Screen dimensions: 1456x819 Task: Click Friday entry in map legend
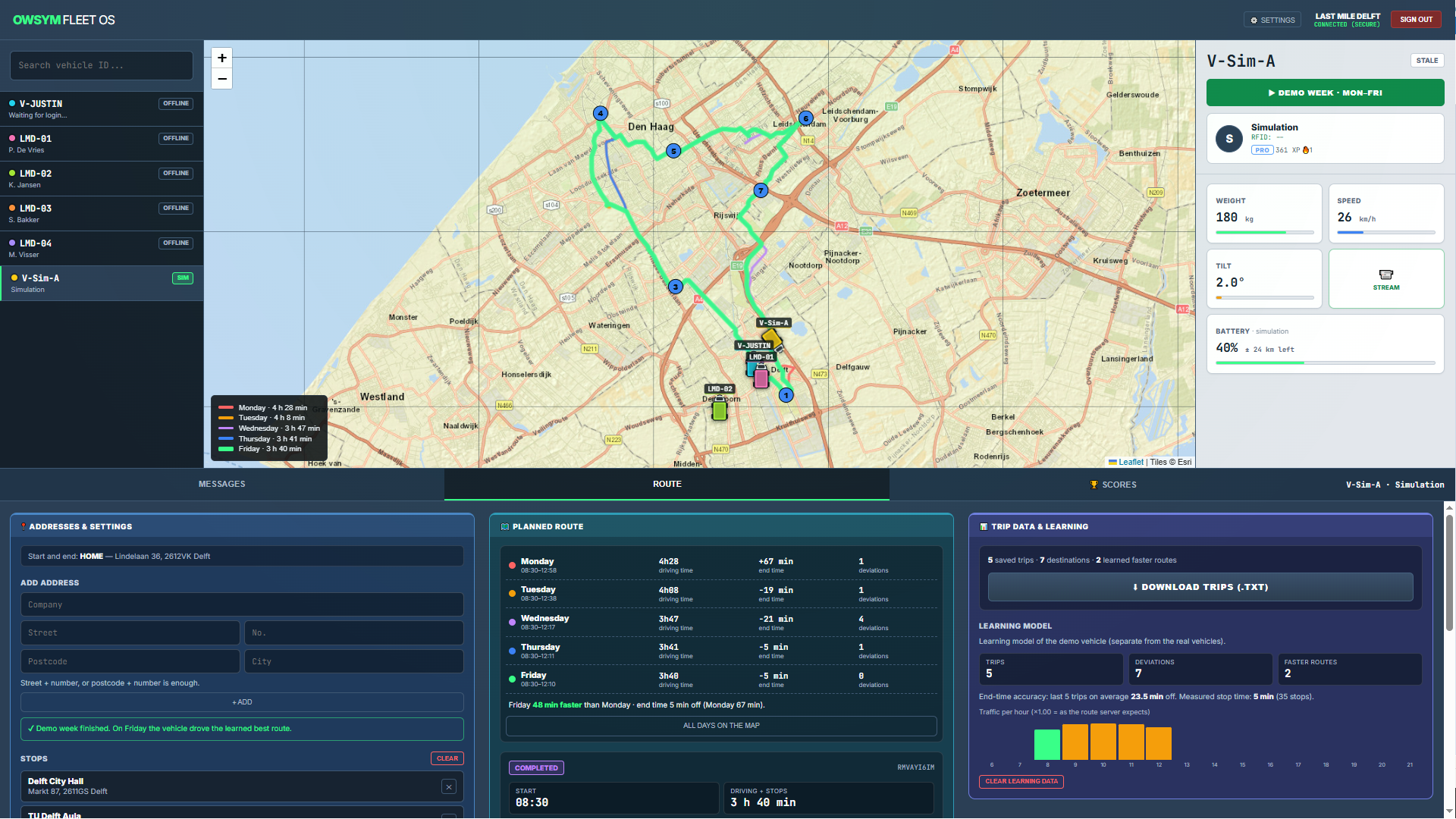pyautogui.click(x=260, y=449)
